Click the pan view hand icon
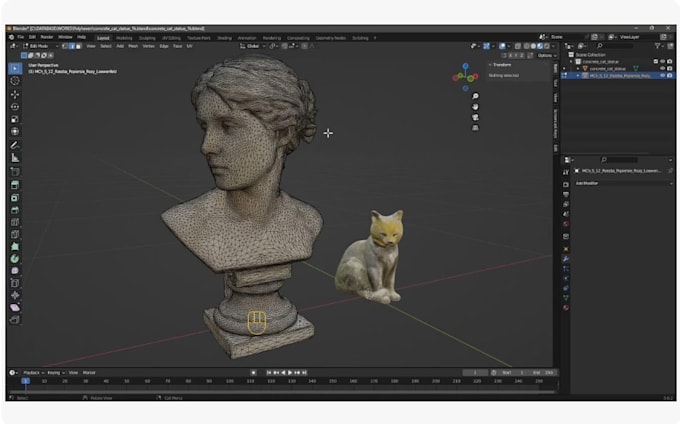This screenshot has width=680, height=424. (x=475, y=107)
